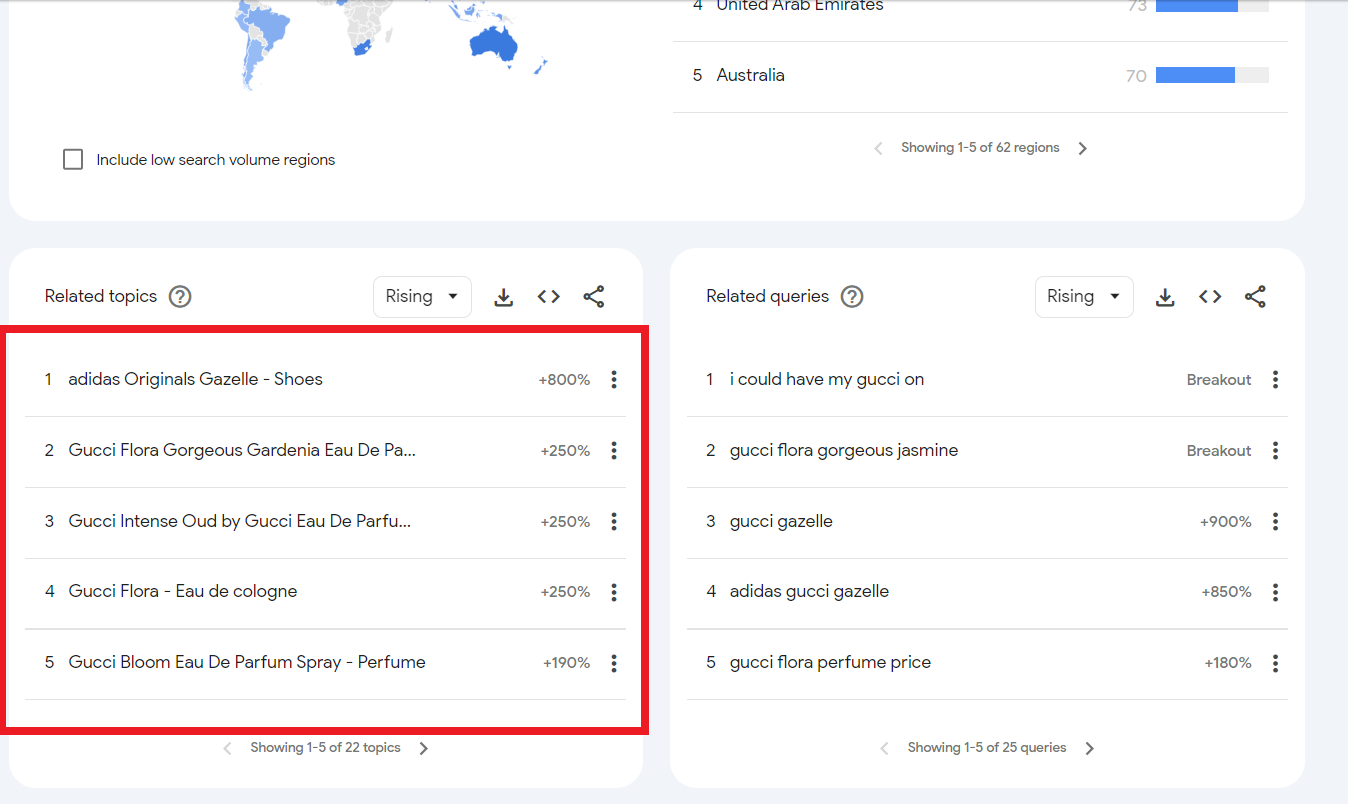Open more options for Gucci Flora Eau de cologne

point(614,592)
